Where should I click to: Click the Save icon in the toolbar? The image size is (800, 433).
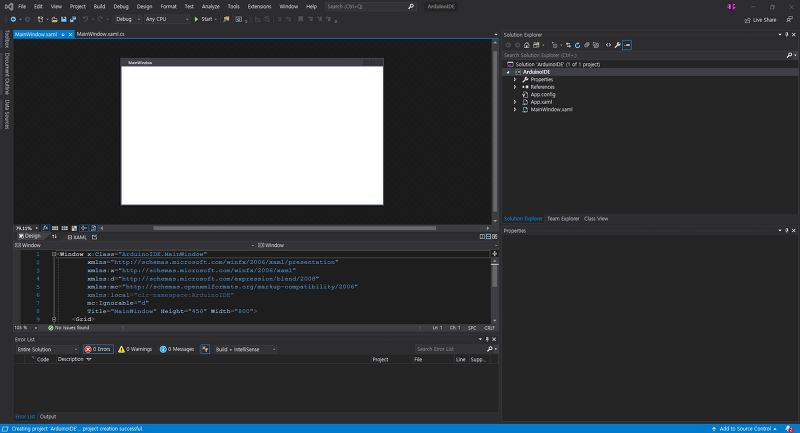click(x=64, y=19)
